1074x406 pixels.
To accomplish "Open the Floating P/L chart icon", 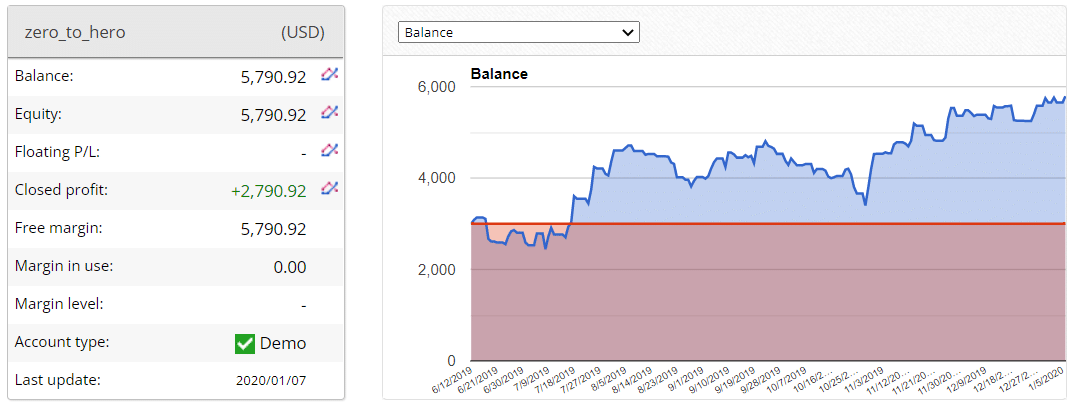I will 329,151.
